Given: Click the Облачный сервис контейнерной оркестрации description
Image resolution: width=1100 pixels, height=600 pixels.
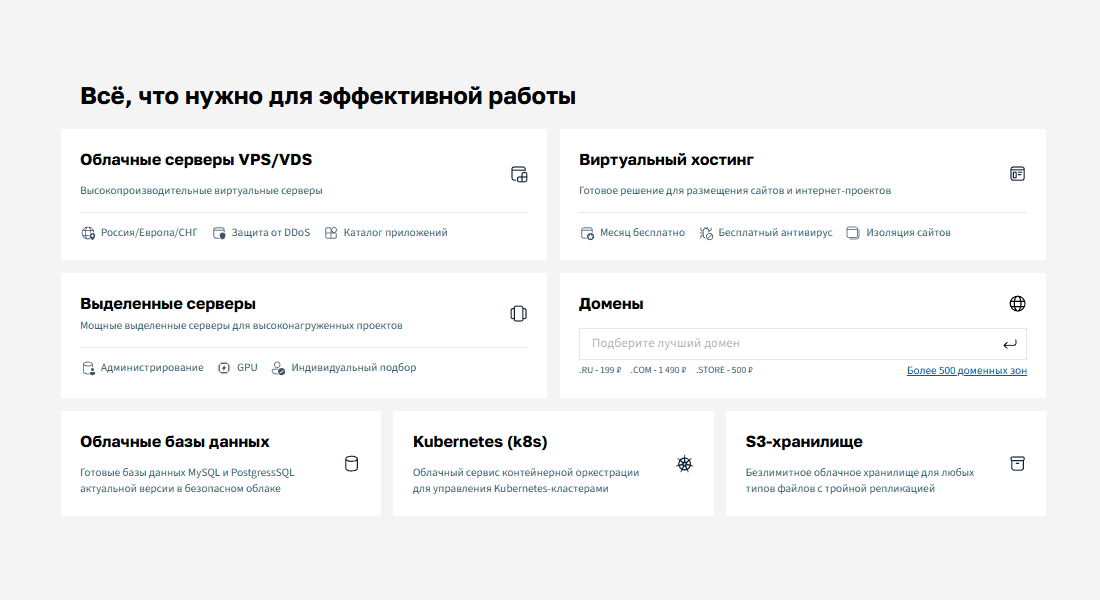Looking at the screenshot, I should (x=526, y=481).
